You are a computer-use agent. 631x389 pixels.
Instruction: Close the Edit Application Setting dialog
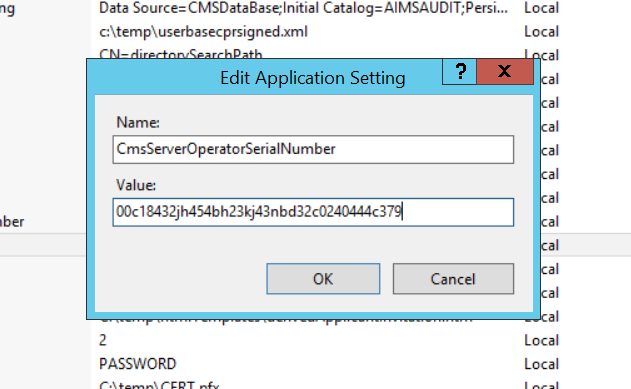point(505,72)
